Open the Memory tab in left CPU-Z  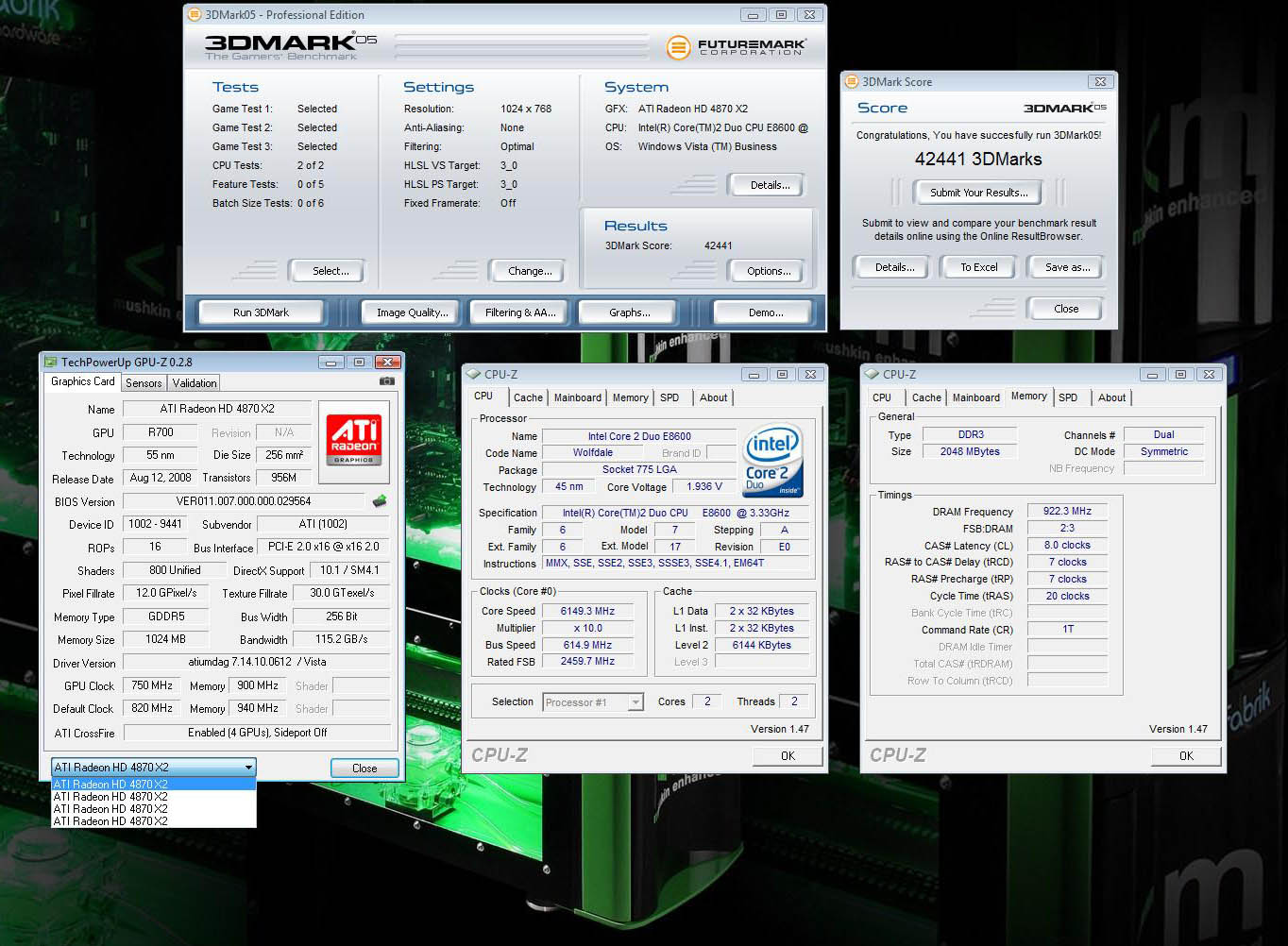(630, 398)
